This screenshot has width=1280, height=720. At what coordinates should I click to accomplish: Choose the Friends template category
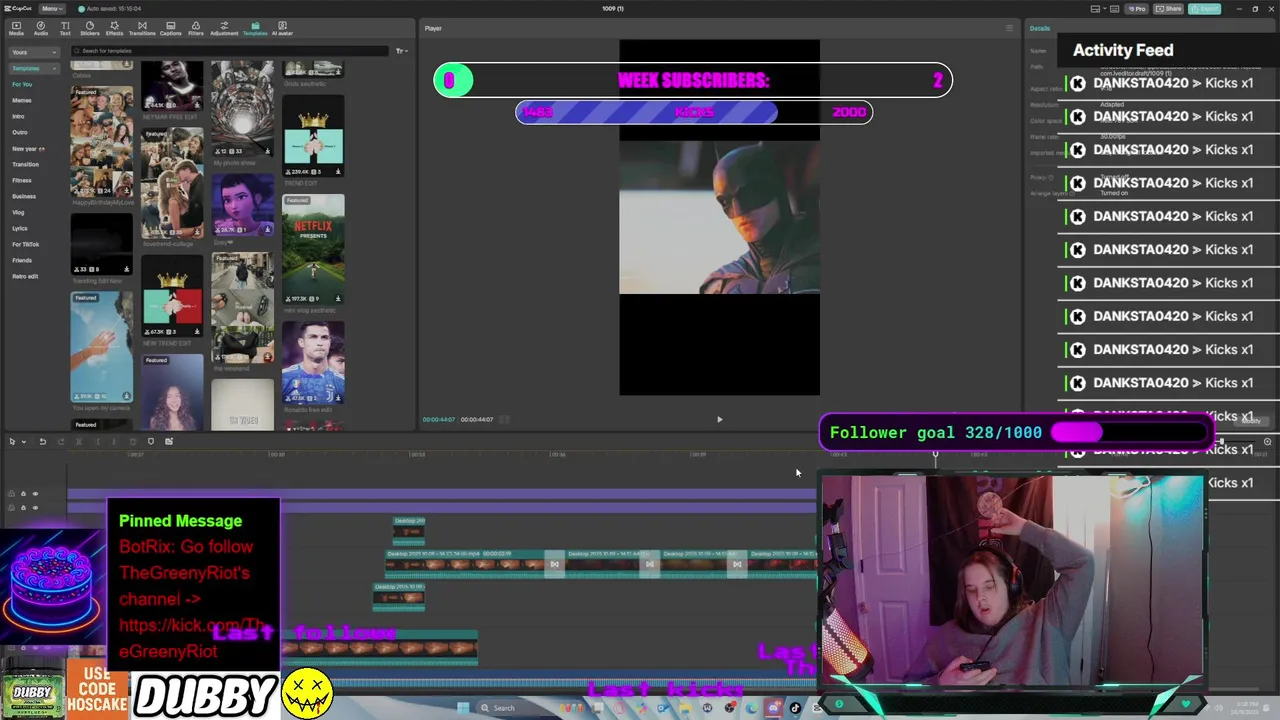coord(22,260)
